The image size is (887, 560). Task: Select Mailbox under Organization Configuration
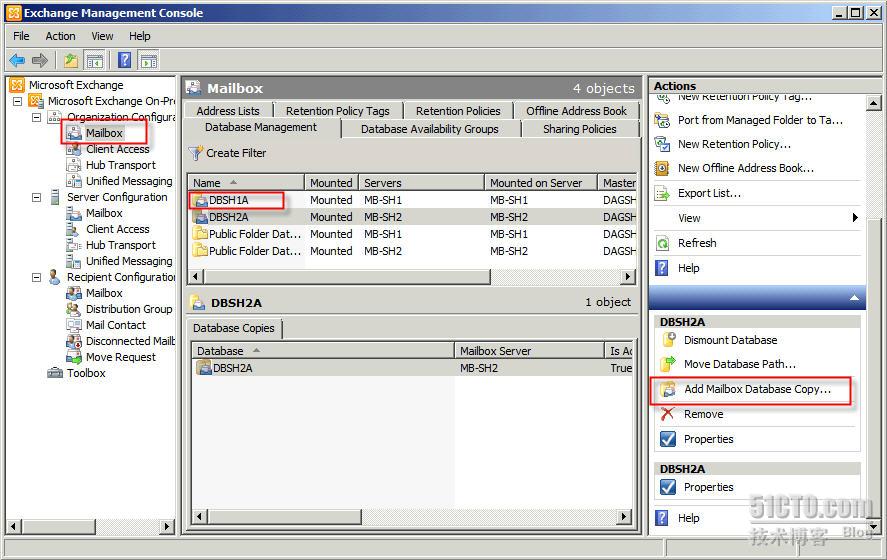(x=104, y=133)
